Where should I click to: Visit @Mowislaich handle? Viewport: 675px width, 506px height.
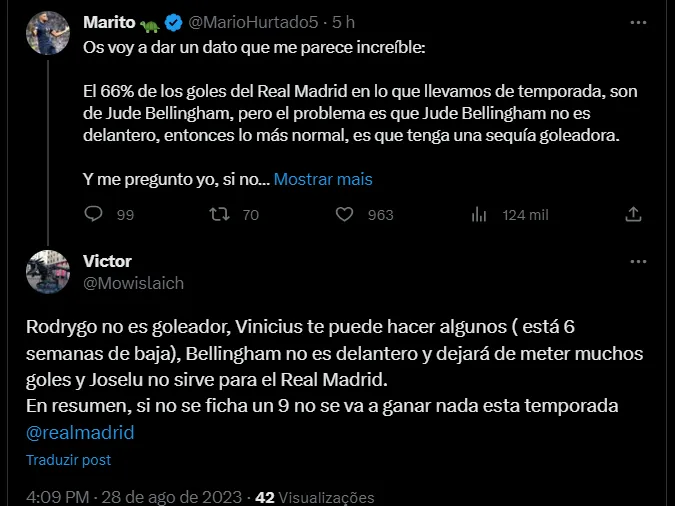click(x=132, y=283)
